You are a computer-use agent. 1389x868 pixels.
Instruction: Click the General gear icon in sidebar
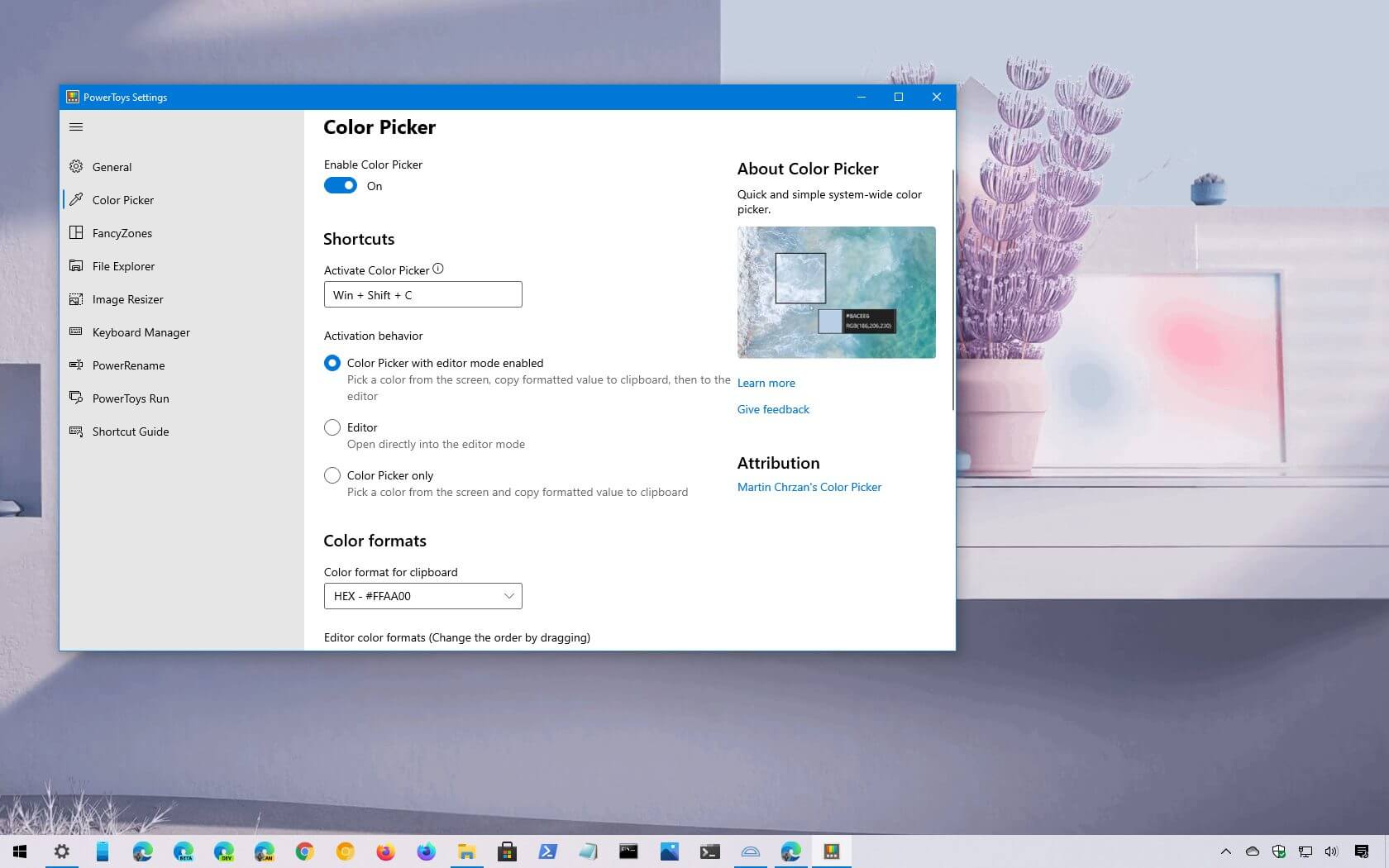(x=76, y=166)
